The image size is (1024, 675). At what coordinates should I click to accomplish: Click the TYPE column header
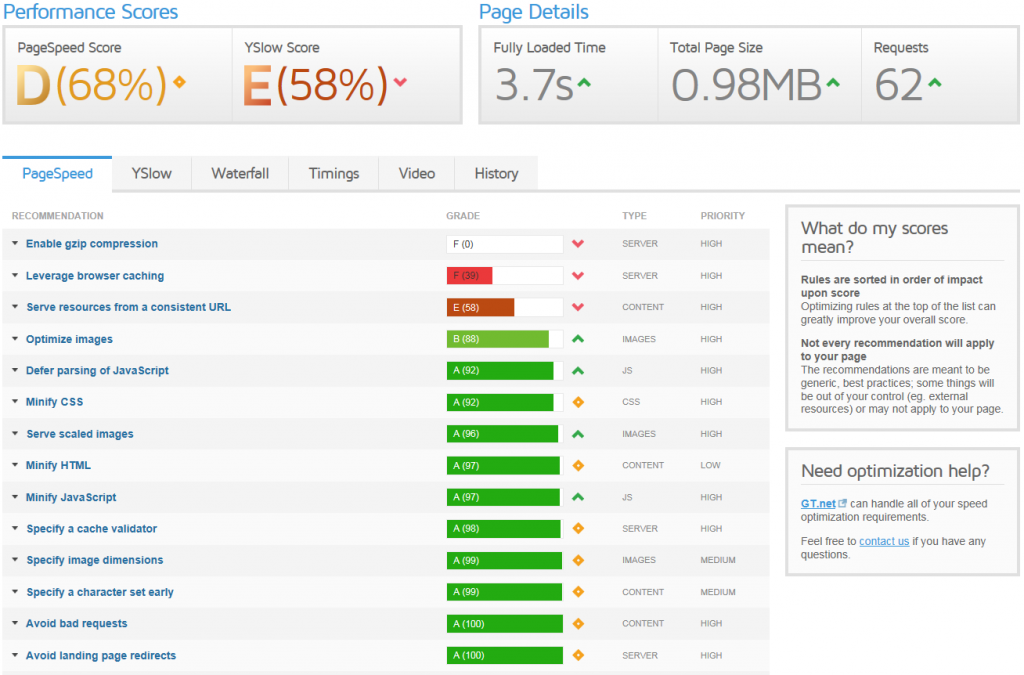(634, 215)
